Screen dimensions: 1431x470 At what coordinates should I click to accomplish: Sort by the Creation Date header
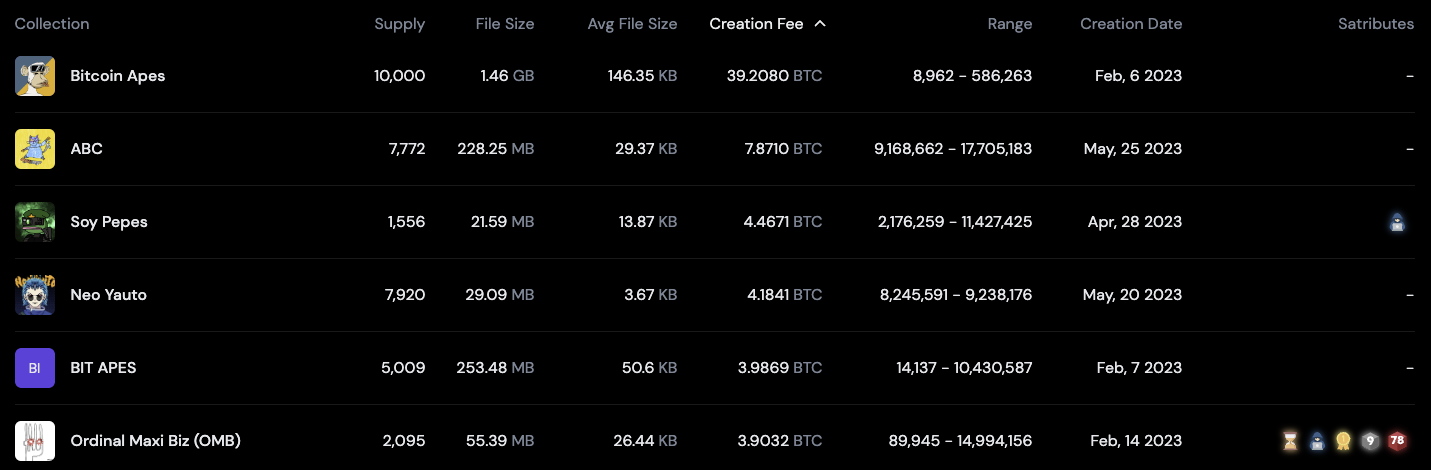click(x=1130, y=24)
